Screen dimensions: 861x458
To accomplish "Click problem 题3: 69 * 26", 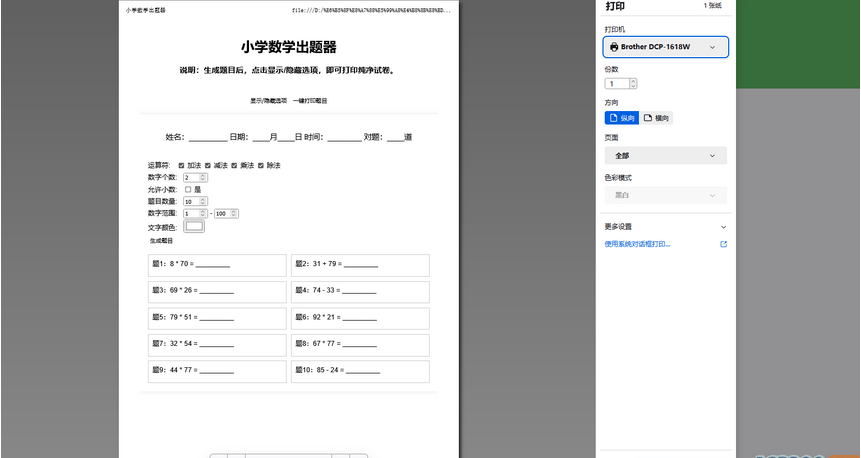I will tap(217, 292).
